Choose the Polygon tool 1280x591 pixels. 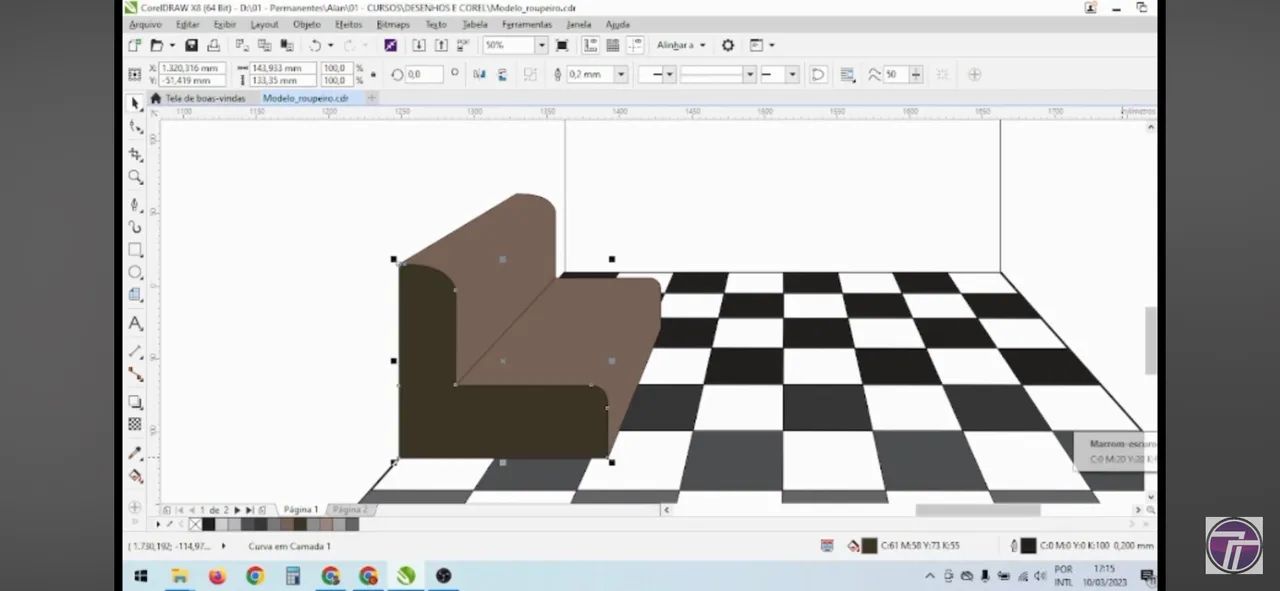tap(135, 295)
